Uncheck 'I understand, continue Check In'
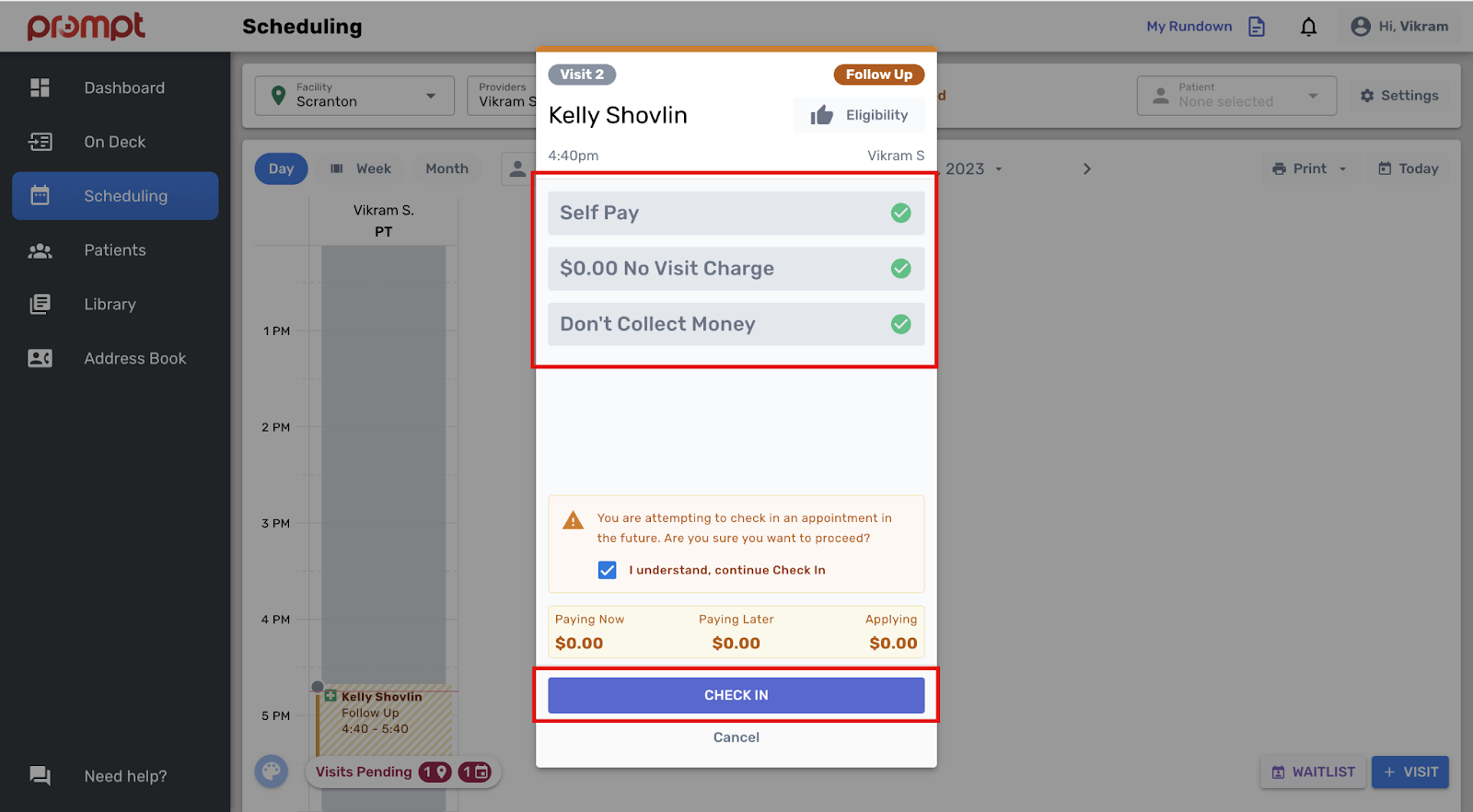This screenshot has width=1473, height=812. [x=608, y=570]
